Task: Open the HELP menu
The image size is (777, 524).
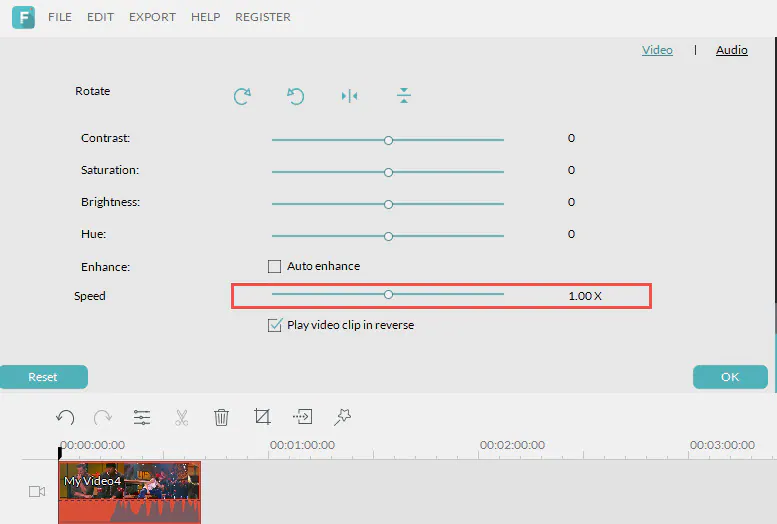Action: pyautogui.click(x=206, y=17)
